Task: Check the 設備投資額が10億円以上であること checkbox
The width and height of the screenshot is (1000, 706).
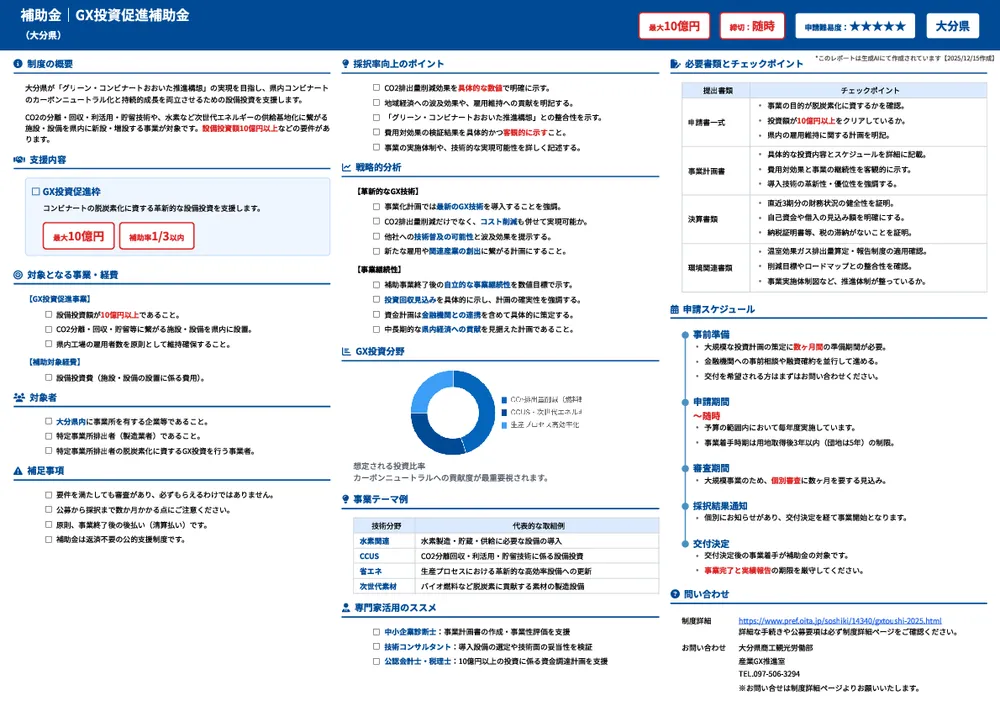Action: point(47,314)
